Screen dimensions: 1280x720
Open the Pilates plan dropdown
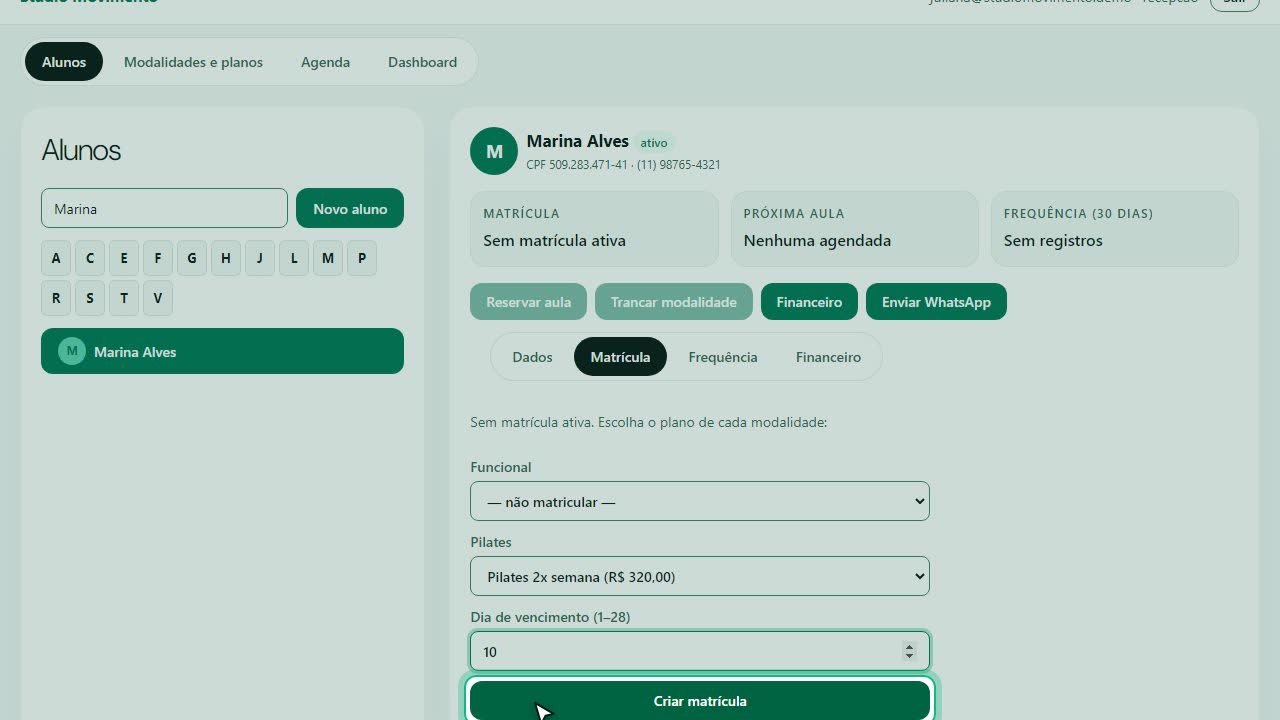700,576
